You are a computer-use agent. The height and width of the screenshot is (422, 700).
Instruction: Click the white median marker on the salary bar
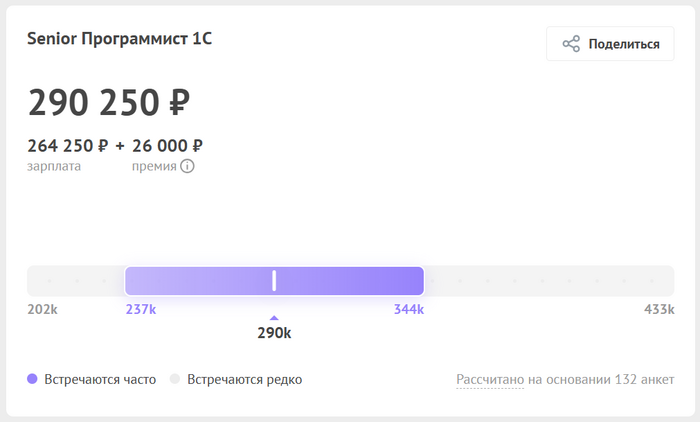coord(274,281)
